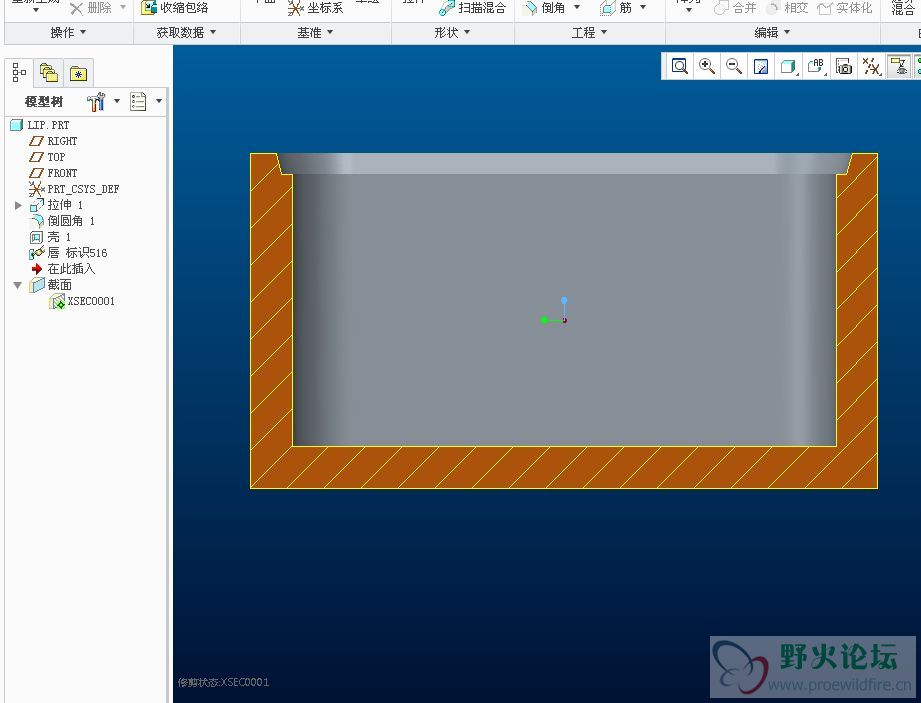921x703 pixels.
Task: Open the View Manager camera icon
Action: 844,66
